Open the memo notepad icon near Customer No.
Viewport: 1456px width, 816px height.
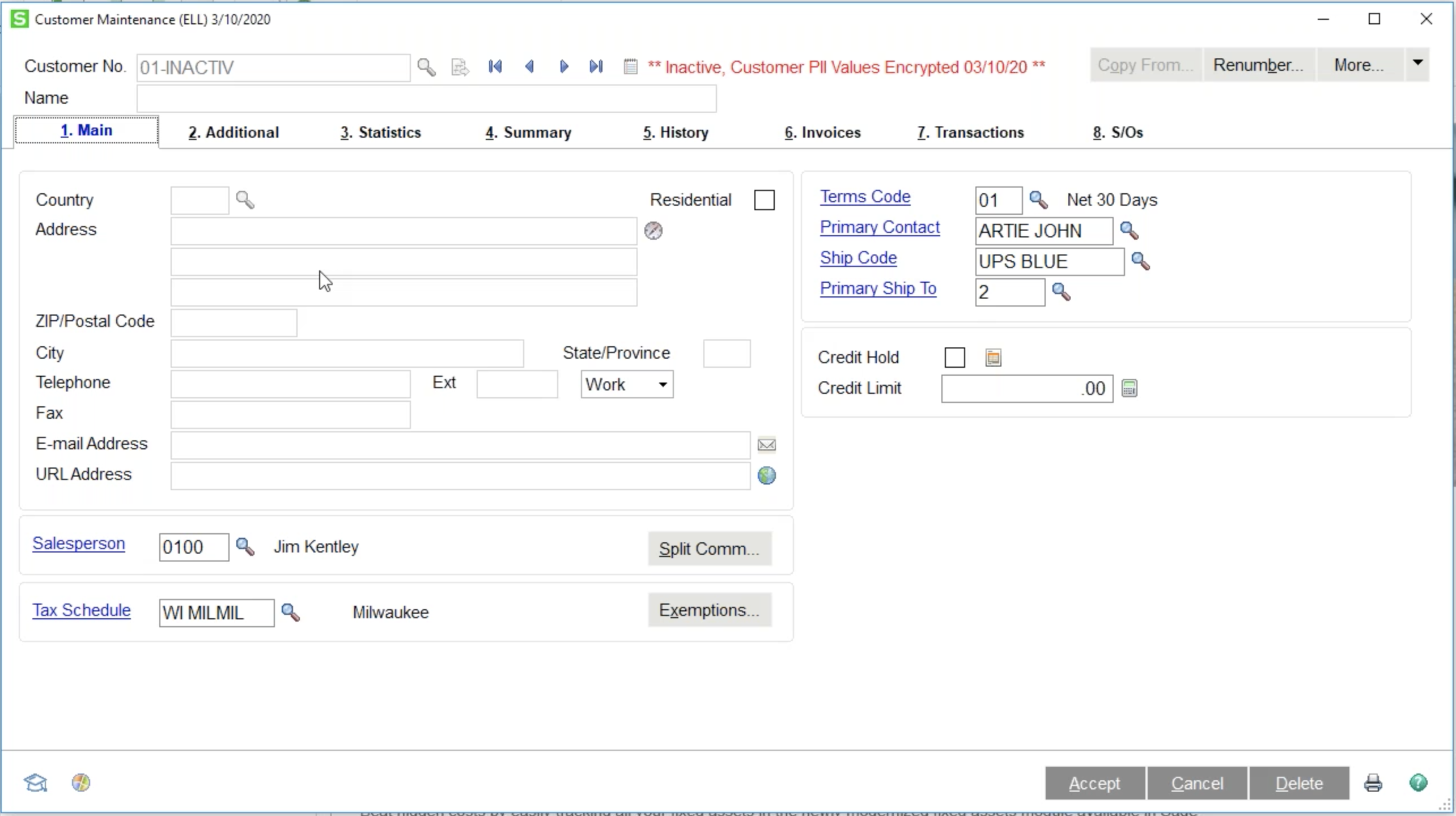[x=630, y=67]
